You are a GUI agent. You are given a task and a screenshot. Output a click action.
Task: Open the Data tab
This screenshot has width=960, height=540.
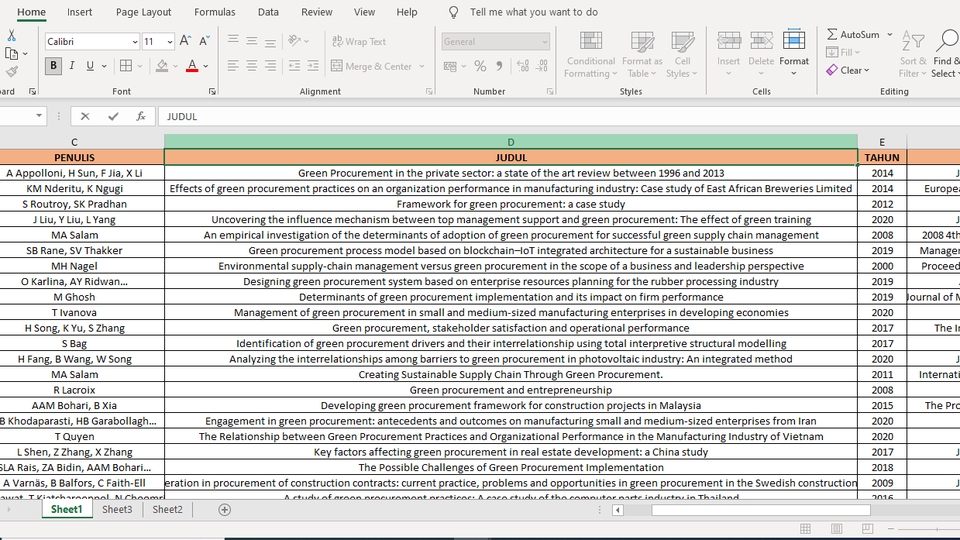268,12
